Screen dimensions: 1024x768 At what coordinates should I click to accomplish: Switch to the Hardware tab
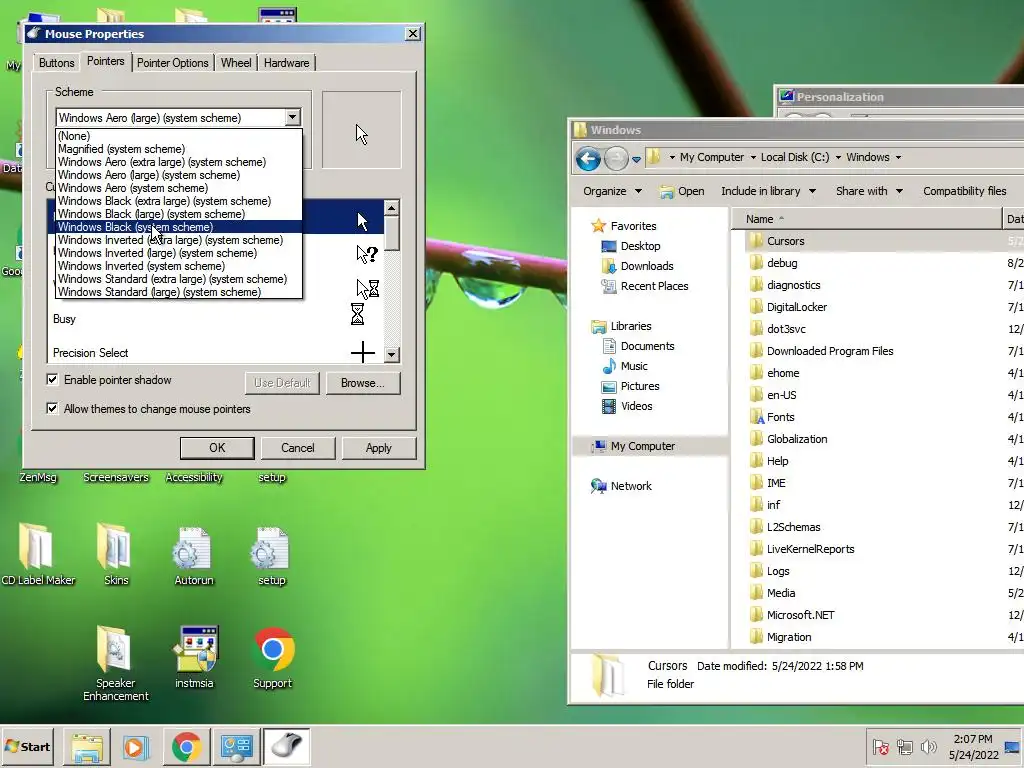pyautogui.click(x=287, y=63)
